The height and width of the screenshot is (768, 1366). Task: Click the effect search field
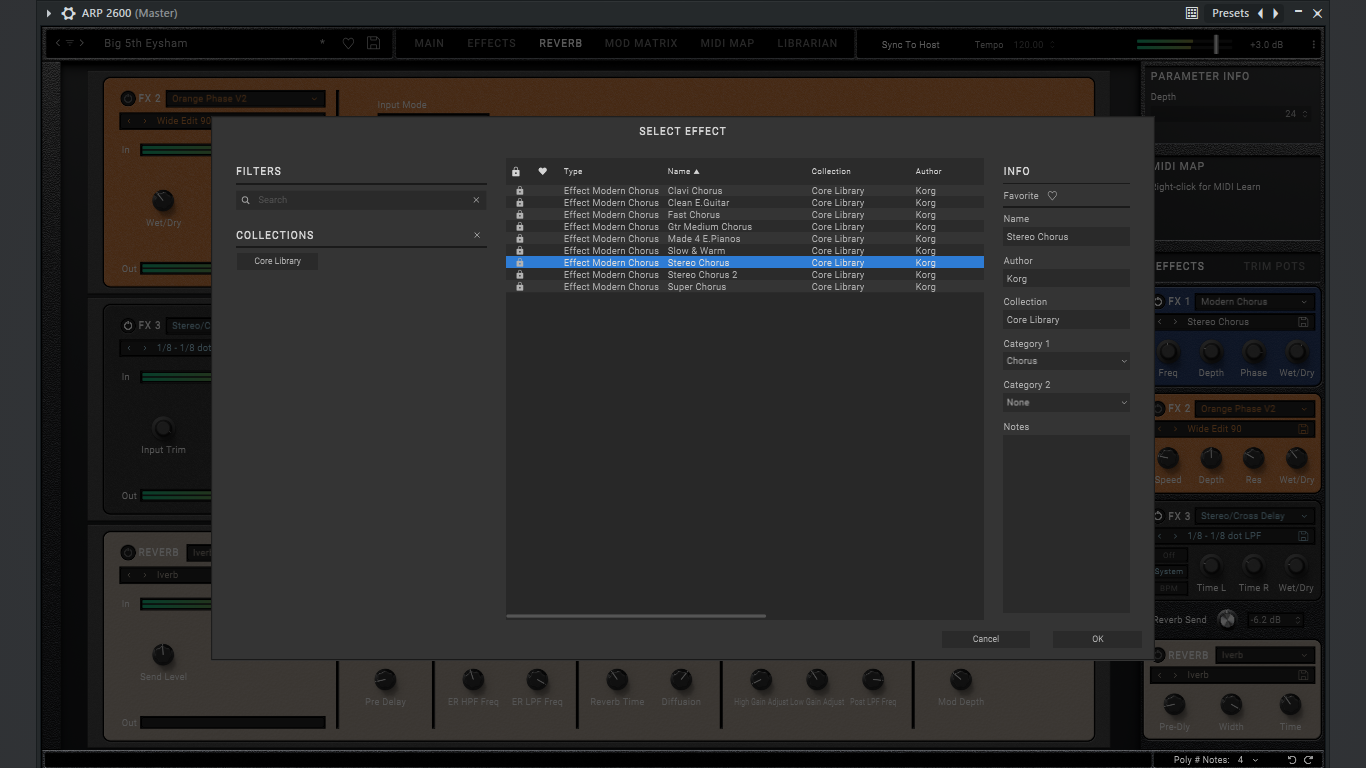362,200
